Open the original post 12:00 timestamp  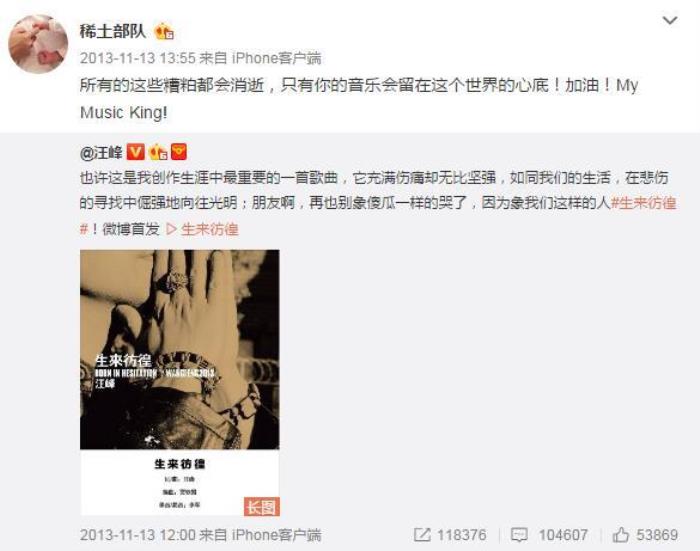[138, 535]
